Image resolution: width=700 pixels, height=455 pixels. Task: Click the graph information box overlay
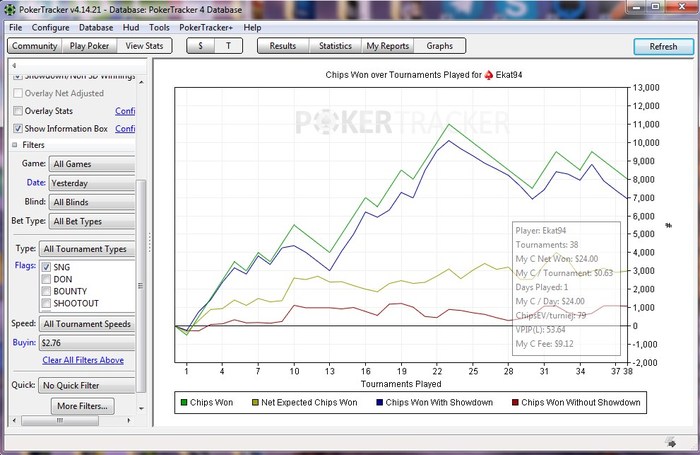pos(566,288)
